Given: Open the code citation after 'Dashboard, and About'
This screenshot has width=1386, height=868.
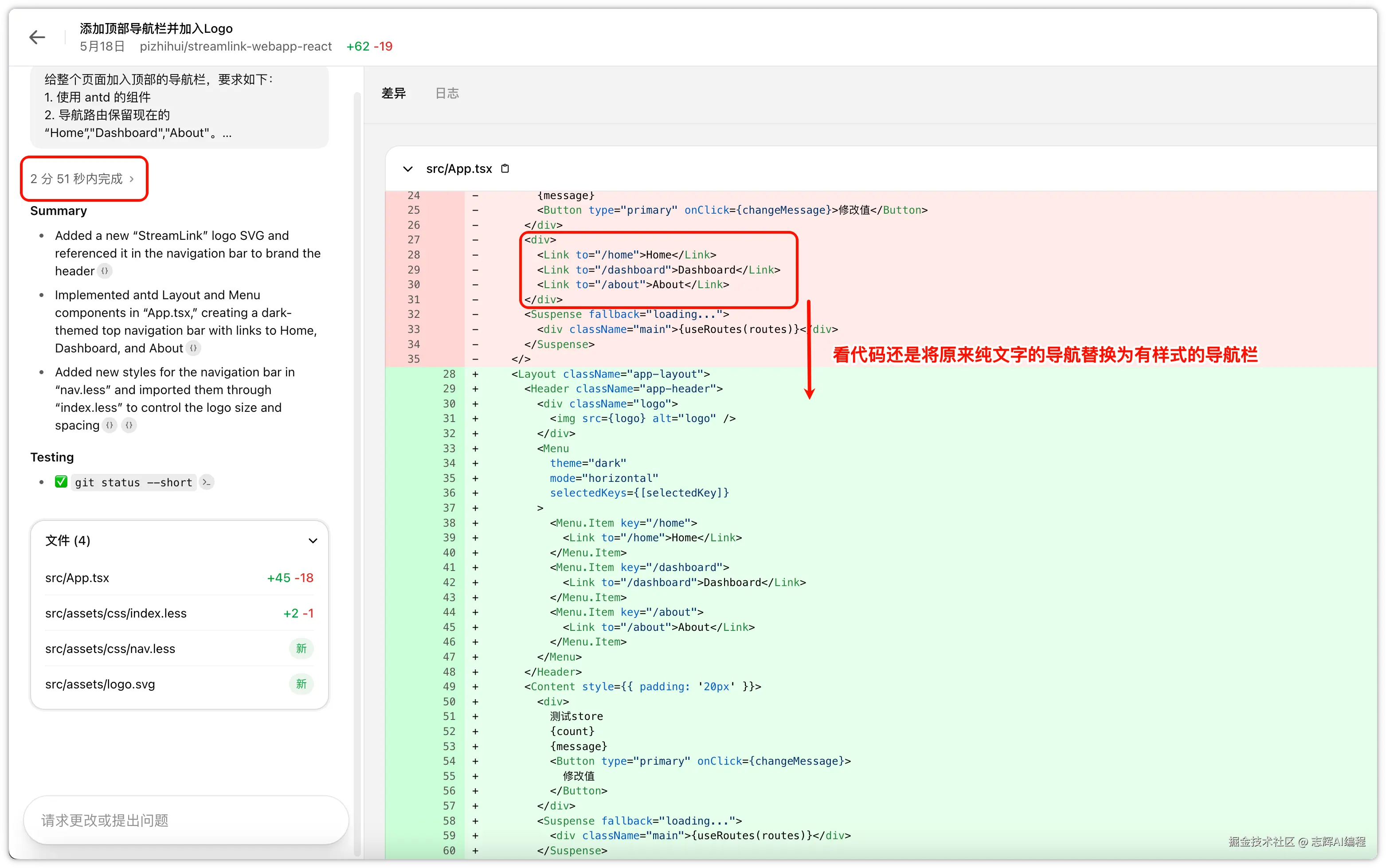Looking at the screenshot, I should tap(193, 348).
